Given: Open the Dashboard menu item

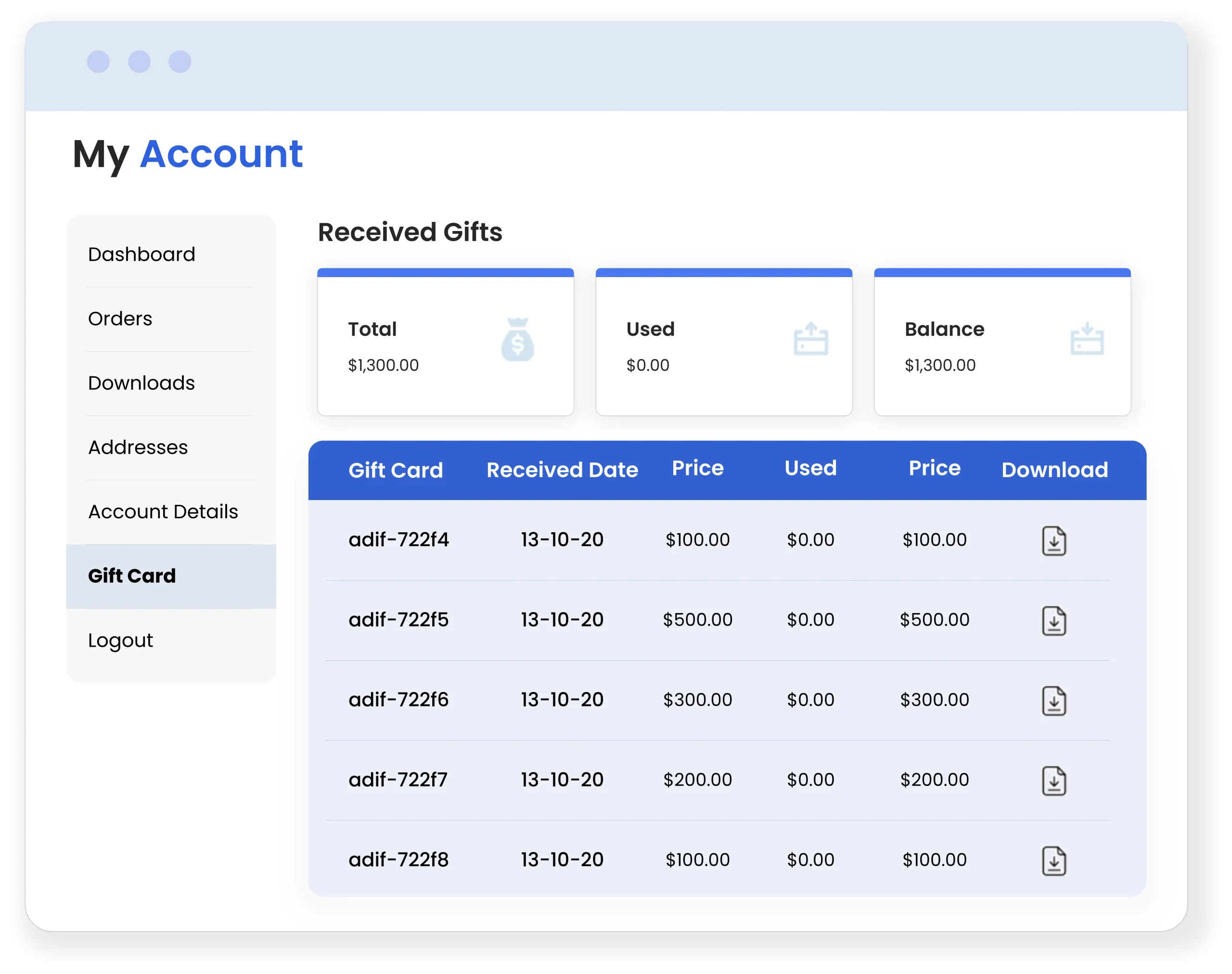Looking at the screenshot, I should 141,255.
